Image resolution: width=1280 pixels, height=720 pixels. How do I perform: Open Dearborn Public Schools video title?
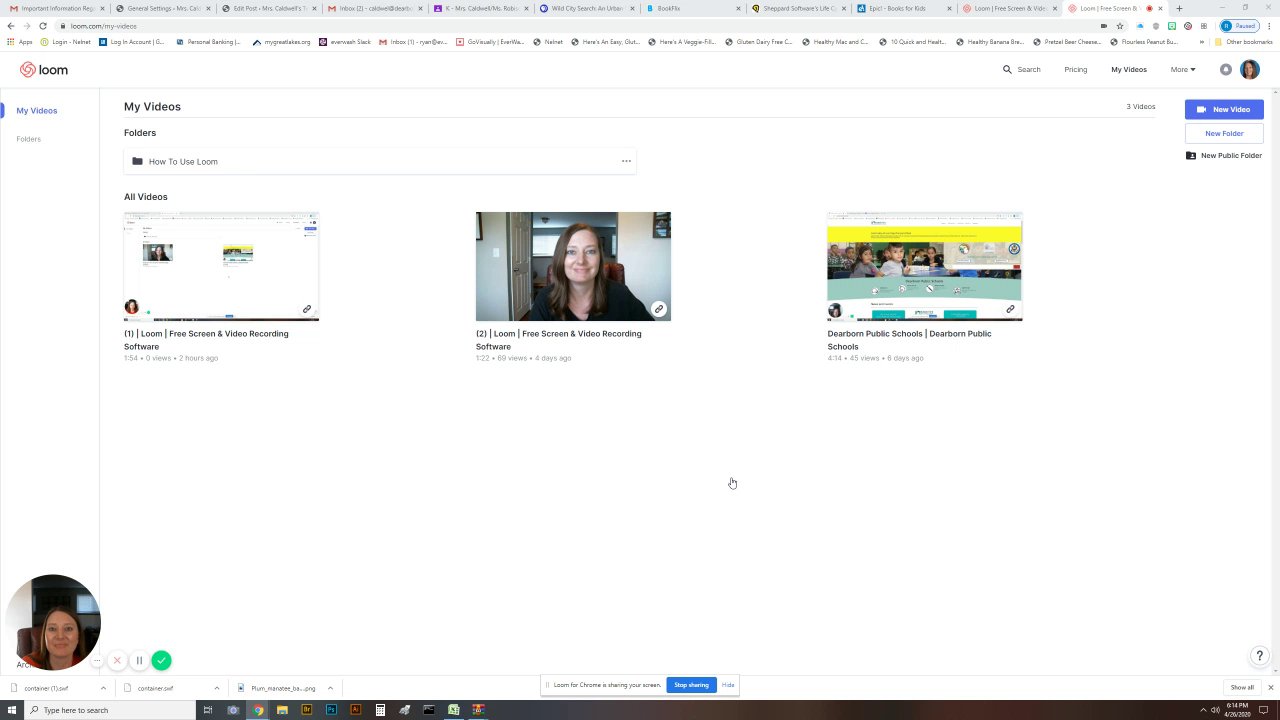pos(909,340)
